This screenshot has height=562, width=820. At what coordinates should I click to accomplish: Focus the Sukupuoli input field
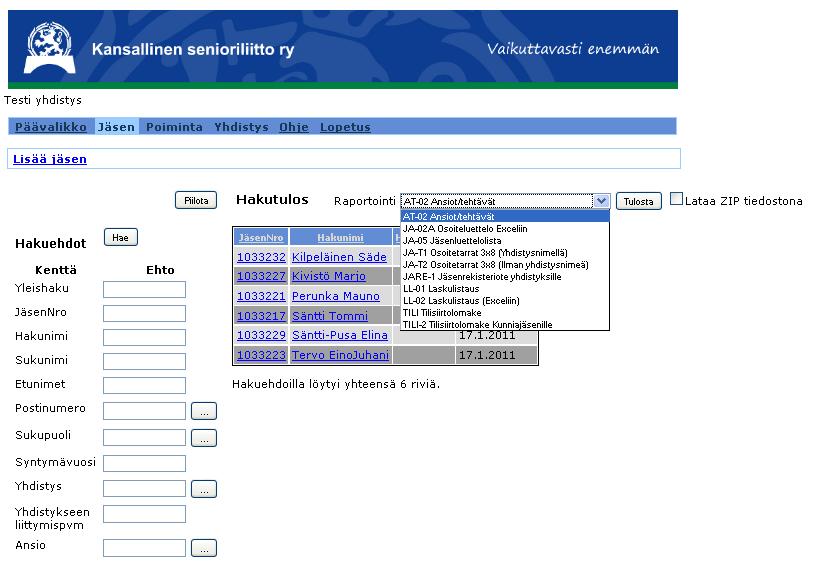(144, 437)
